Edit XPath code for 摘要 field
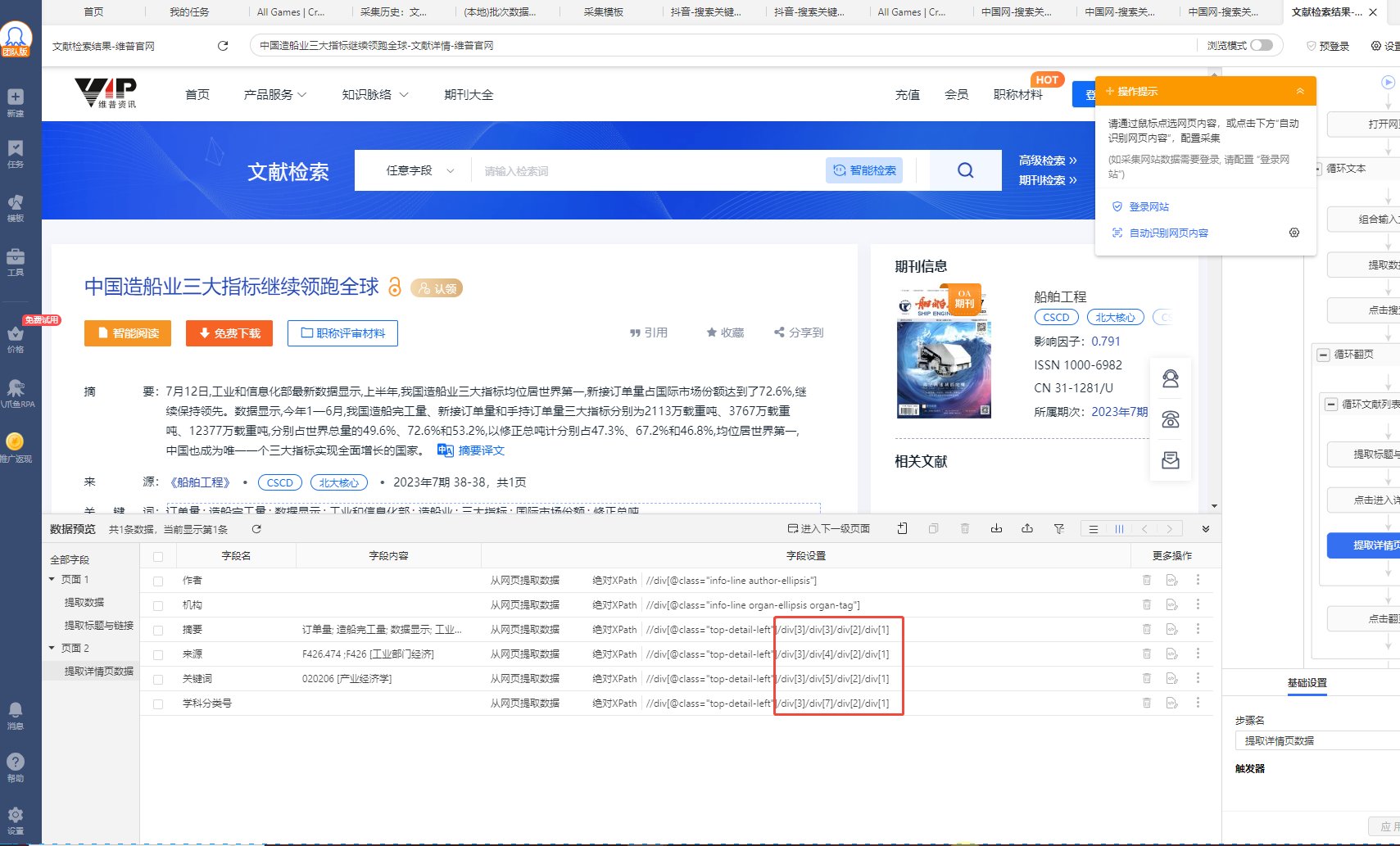 pos(1172,629)
